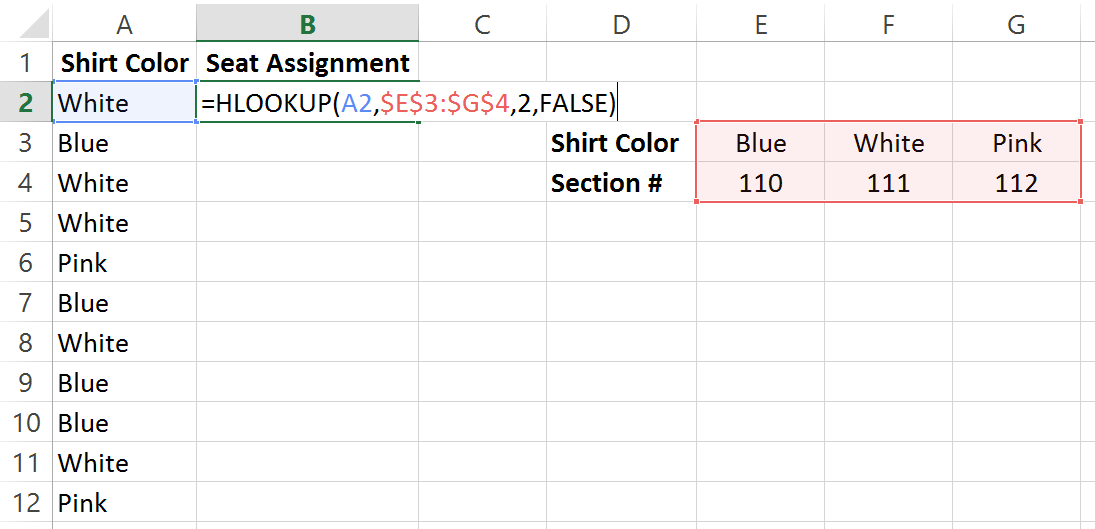Select row 6 header
The width and height of the screenshot is (1095, 529).
pos(26,263)
